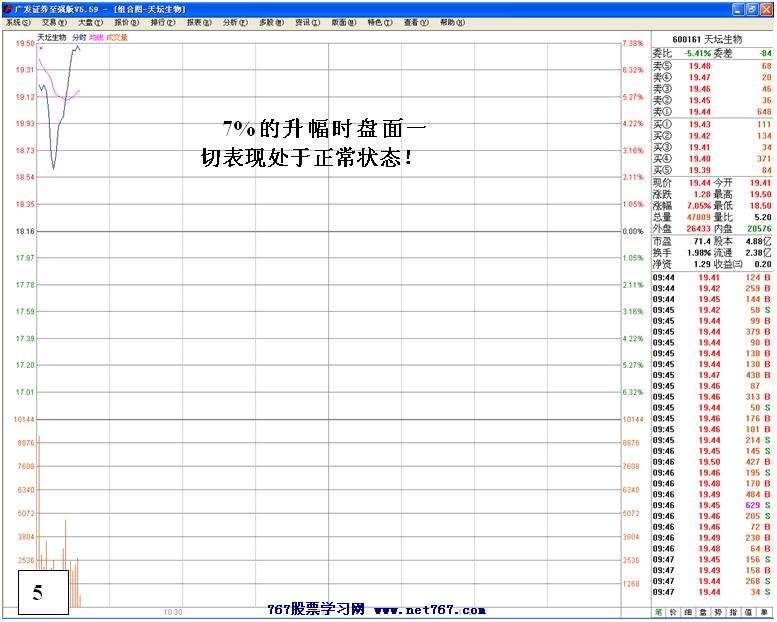Open the 报价 menu

(x=127, y=22)
